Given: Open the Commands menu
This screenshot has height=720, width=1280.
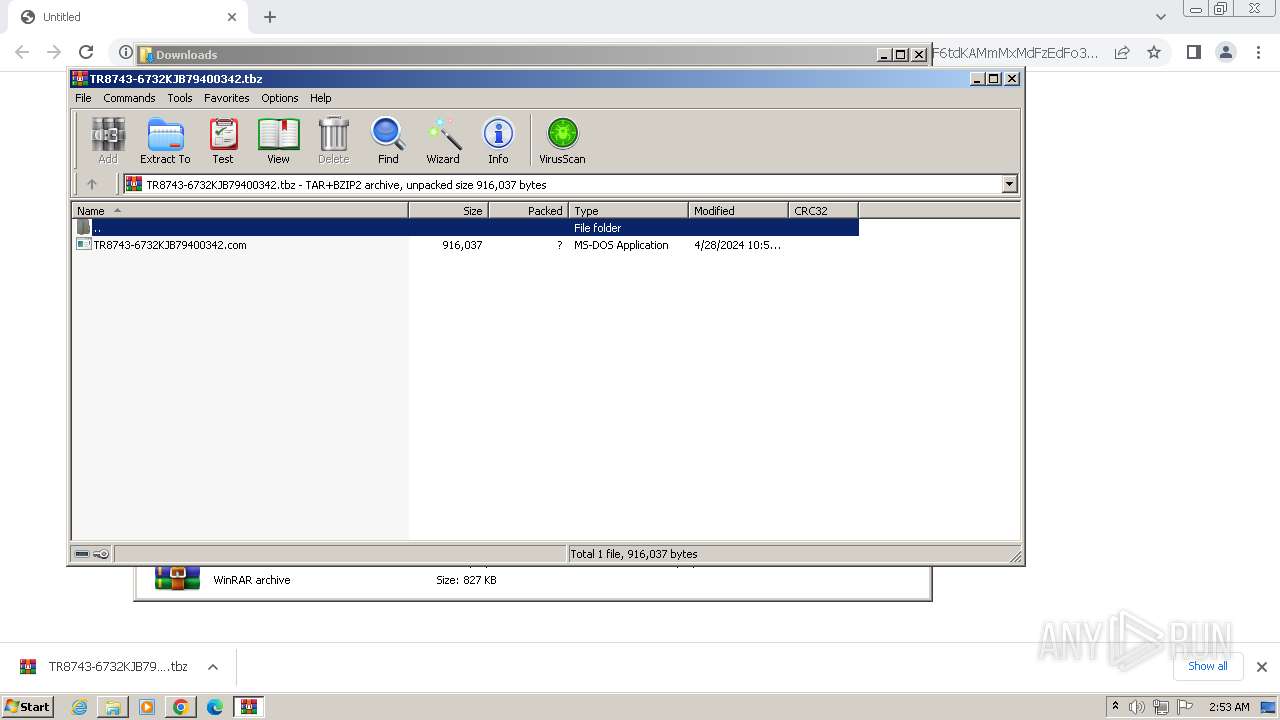Looking at the screenshot, I should [x=129, y=98].
